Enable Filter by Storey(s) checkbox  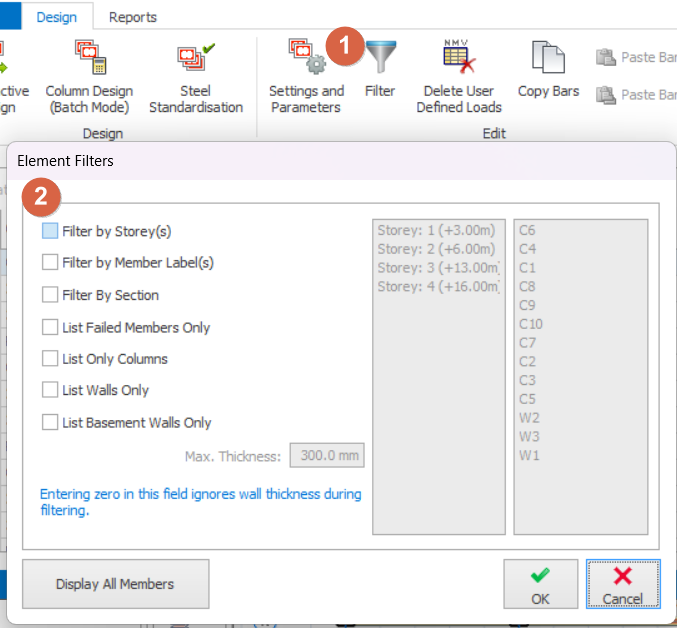pyautogui.click(x=50, y=231)
